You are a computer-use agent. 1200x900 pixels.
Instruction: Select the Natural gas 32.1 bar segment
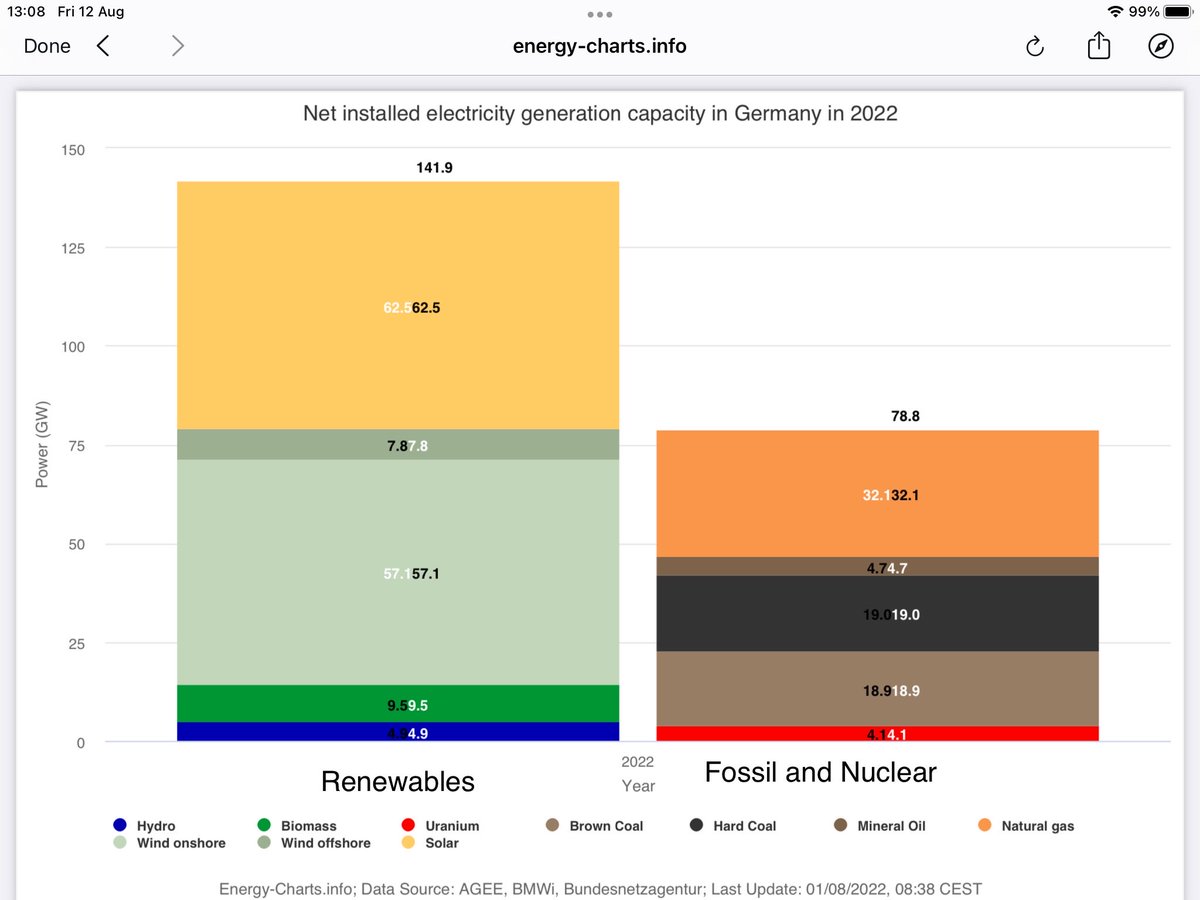[877, 494]
